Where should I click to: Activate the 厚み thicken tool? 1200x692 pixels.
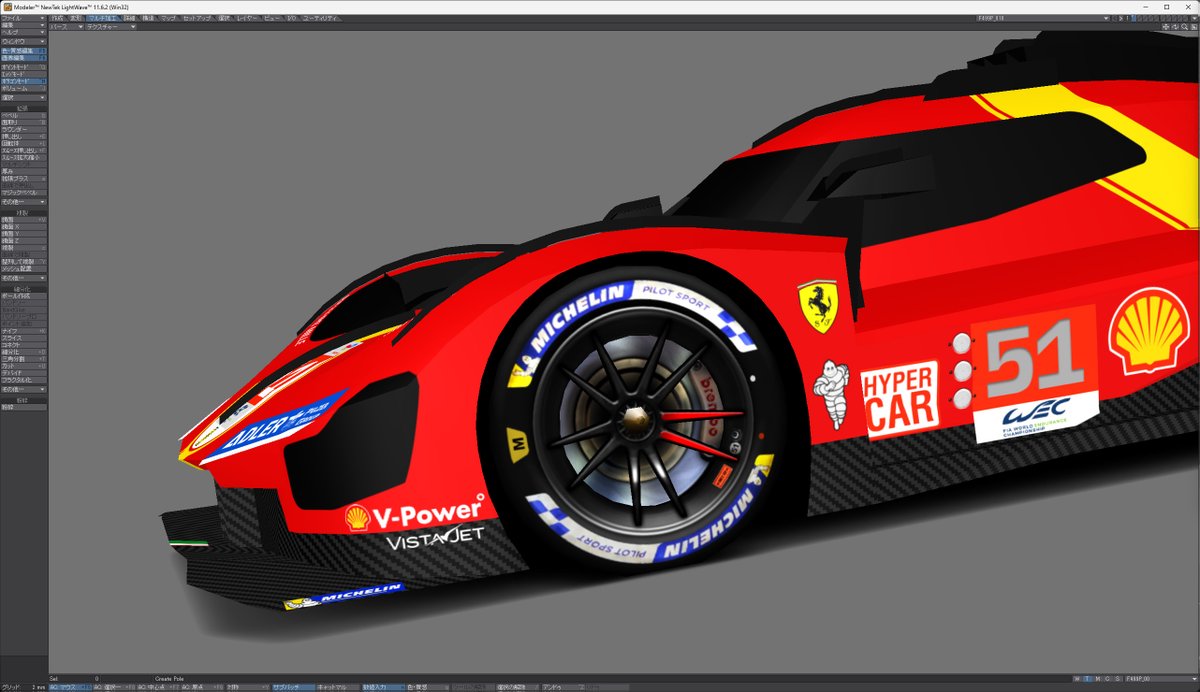click(x=24, y=171)
